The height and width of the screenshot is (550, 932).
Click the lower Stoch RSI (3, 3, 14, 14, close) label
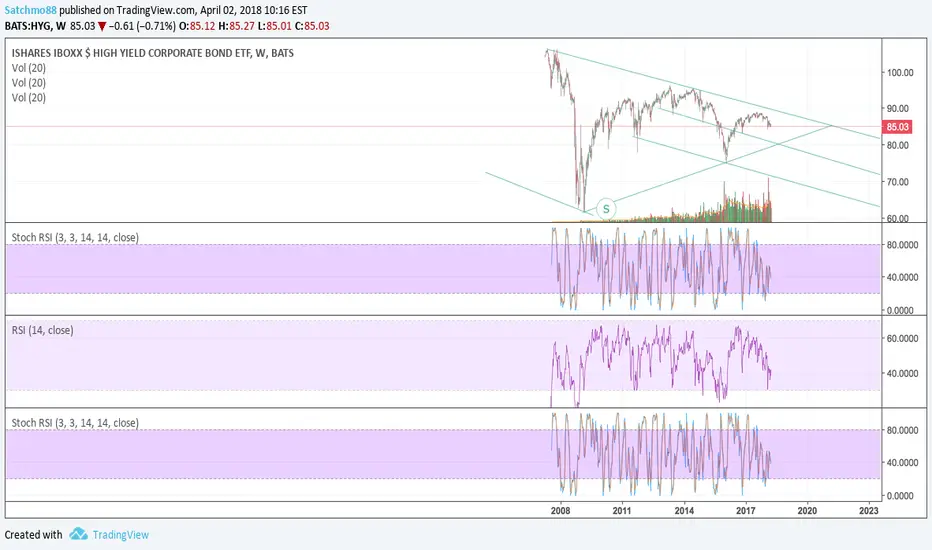point(75,423)
